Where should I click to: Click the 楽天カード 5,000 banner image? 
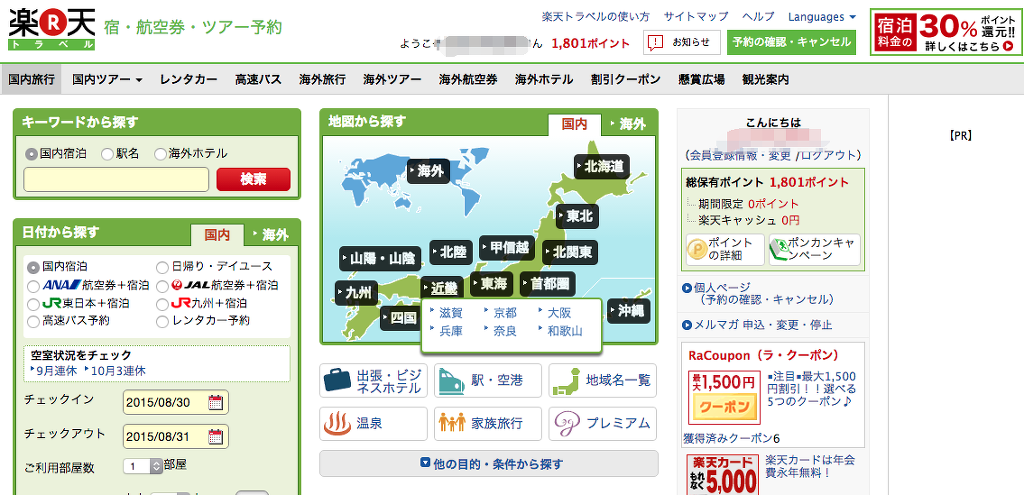point(723,474)
